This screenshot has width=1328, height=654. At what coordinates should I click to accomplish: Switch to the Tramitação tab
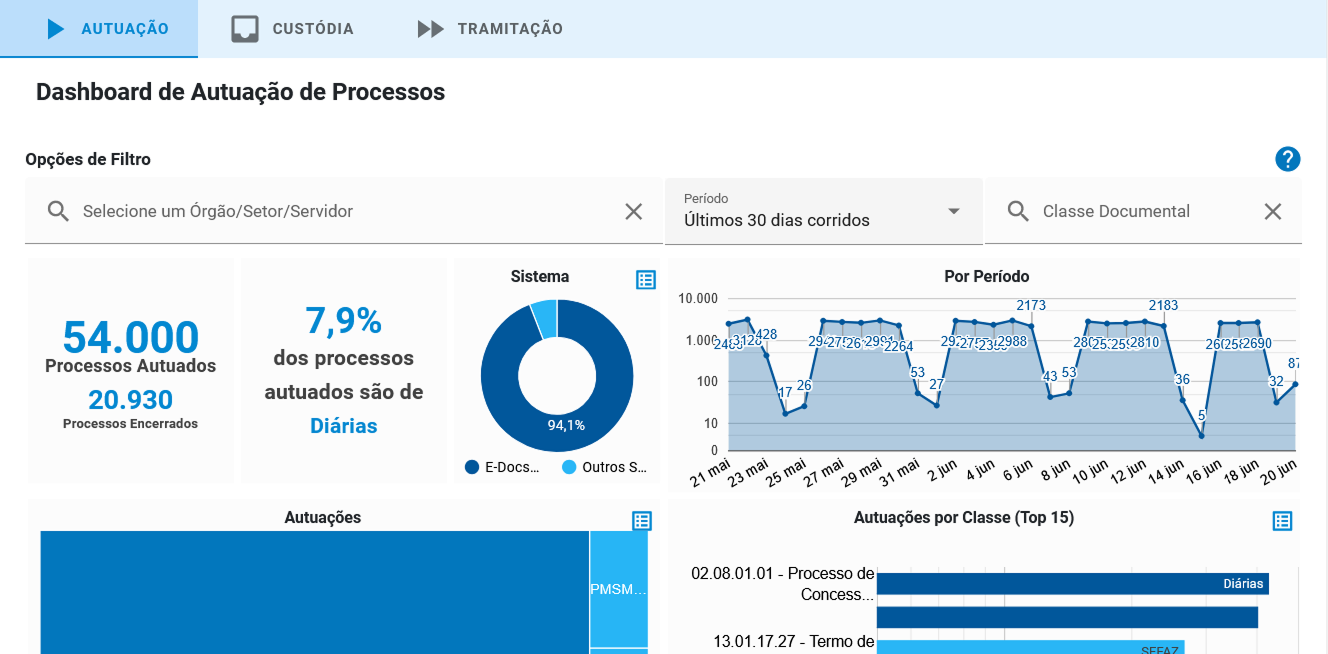[490, 29]
